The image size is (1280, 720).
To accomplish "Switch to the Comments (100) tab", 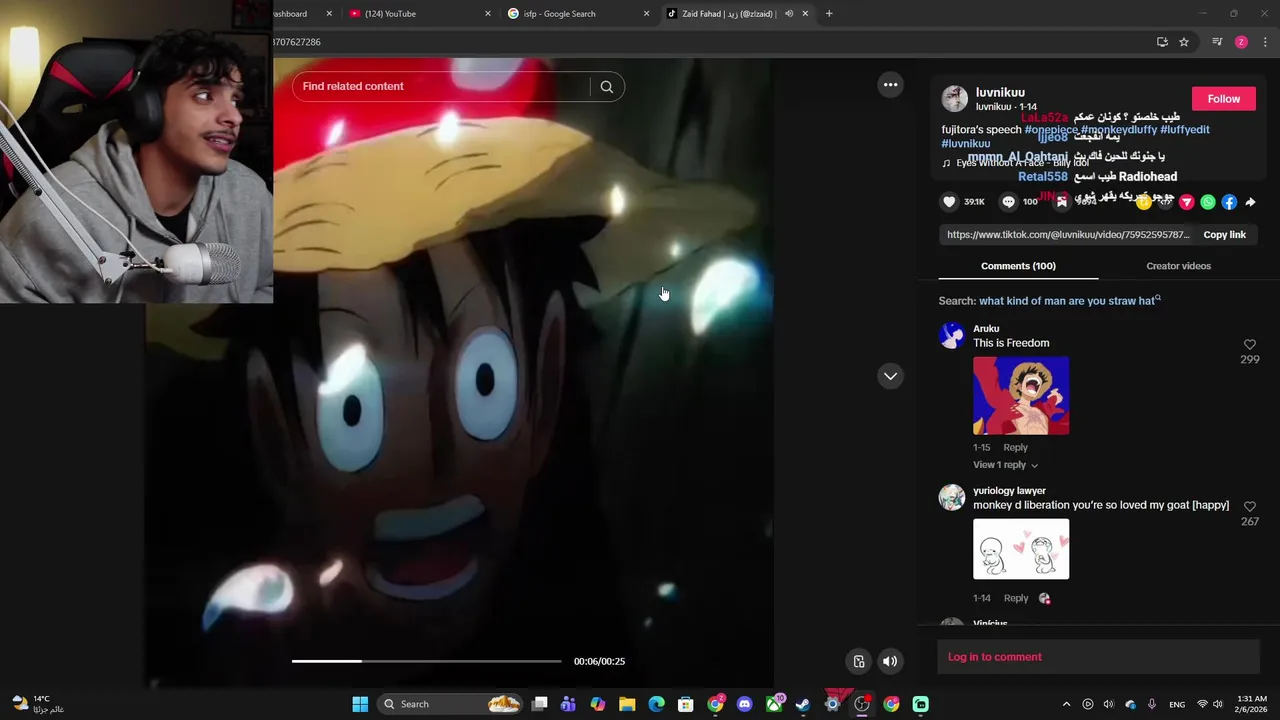I will tap(1018, 266).
